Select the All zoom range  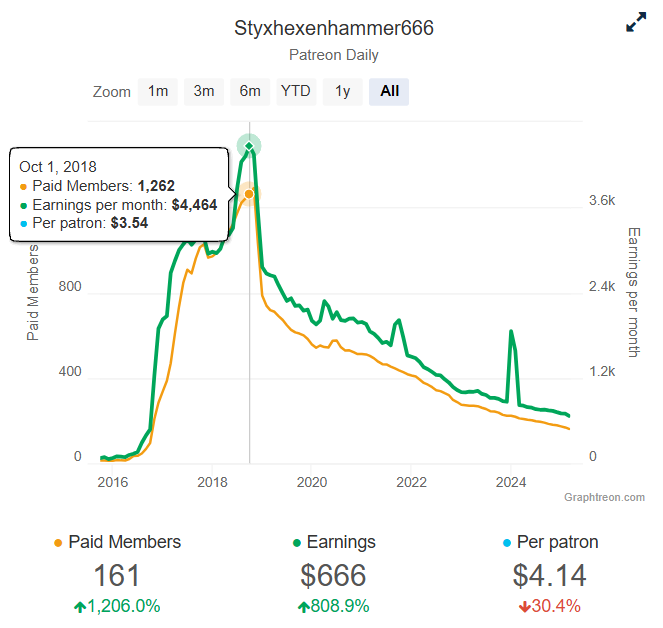pos(389,91)
